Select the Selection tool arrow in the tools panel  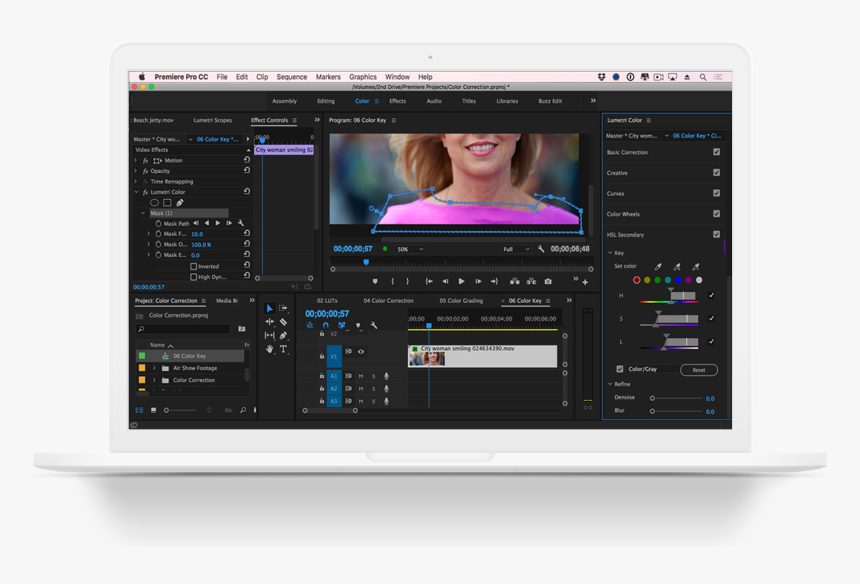(x=270, y=308)
